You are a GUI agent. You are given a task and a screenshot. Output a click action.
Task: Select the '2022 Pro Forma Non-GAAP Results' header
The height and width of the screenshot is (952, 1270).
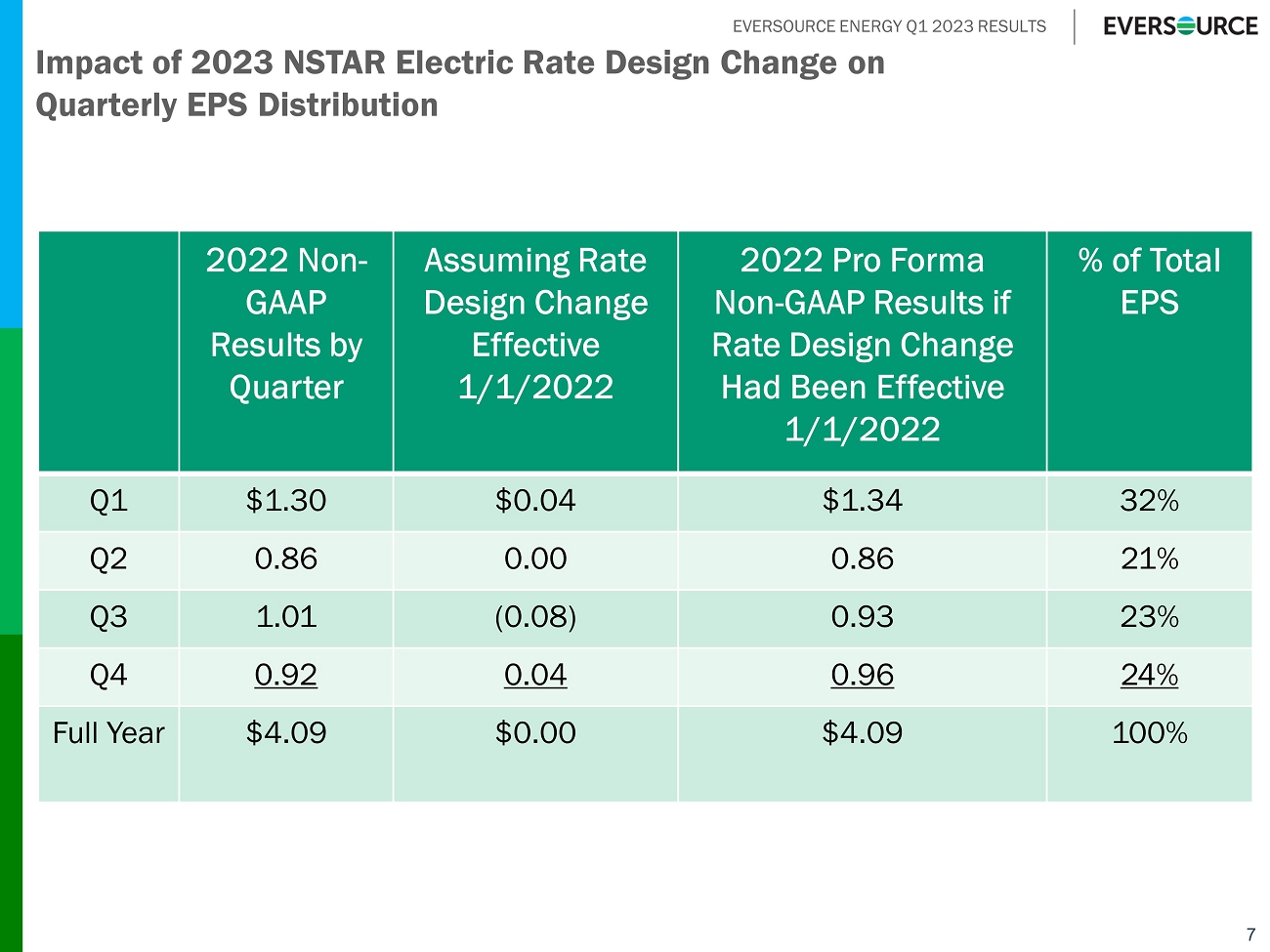(862, 345)
